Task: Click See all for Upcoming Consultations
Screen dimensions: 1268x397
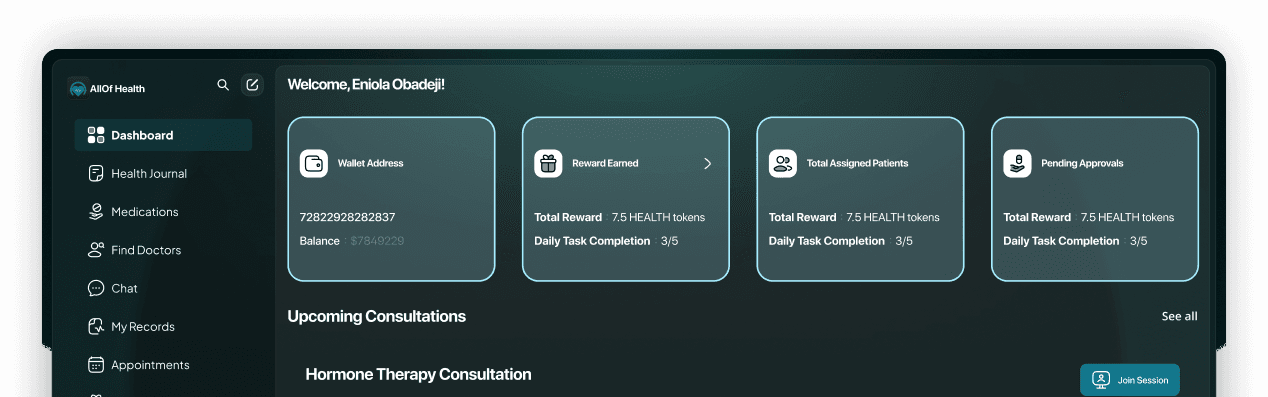Action: (1179, 316)
